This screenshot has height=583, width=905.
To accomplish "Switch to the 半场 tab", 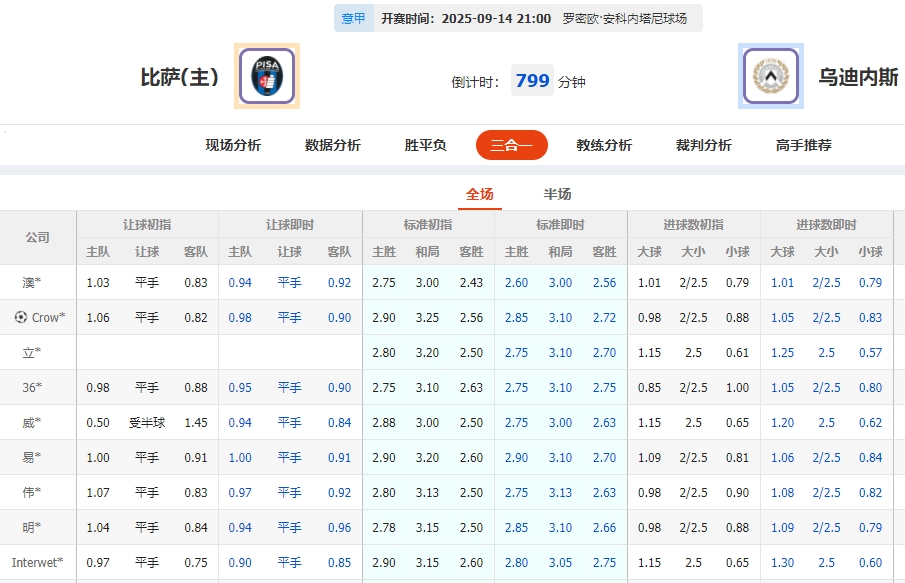I will click(x=558, y=193).
